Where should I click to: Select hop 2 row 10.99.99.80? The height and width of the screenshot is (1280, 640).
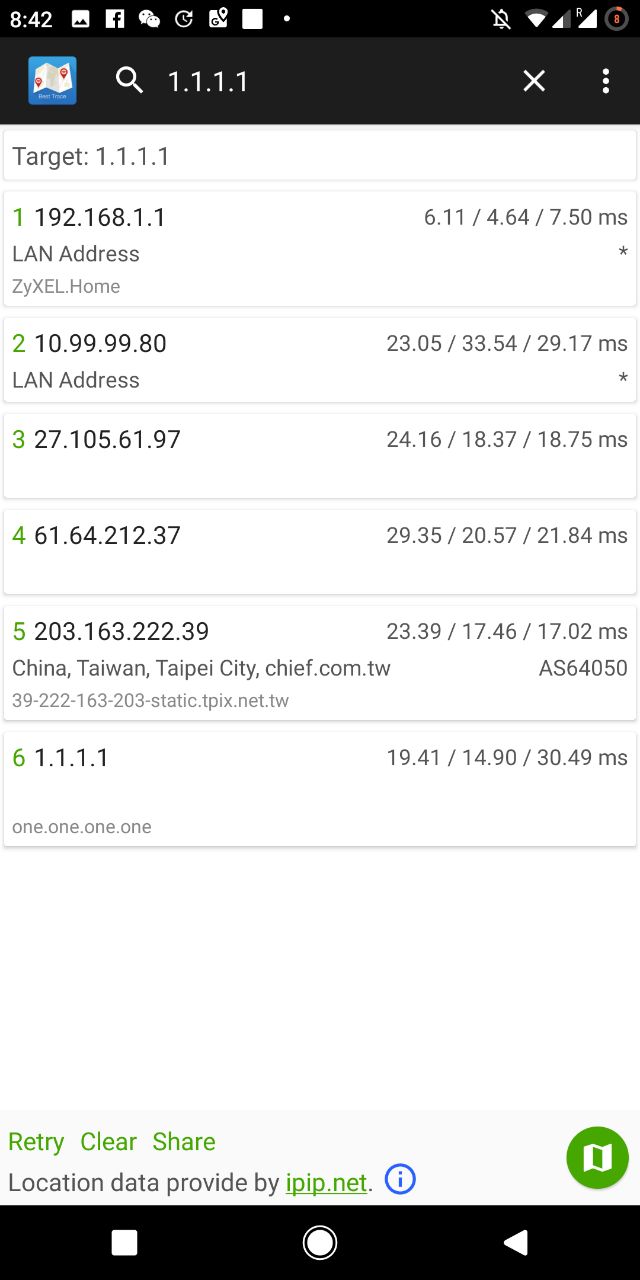(x=320, y=360)
